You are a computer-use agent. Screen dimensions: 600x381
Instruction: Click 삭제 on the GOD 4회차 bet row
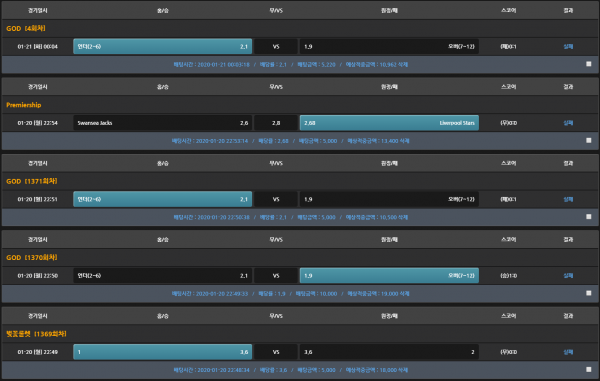pos(404,65)
